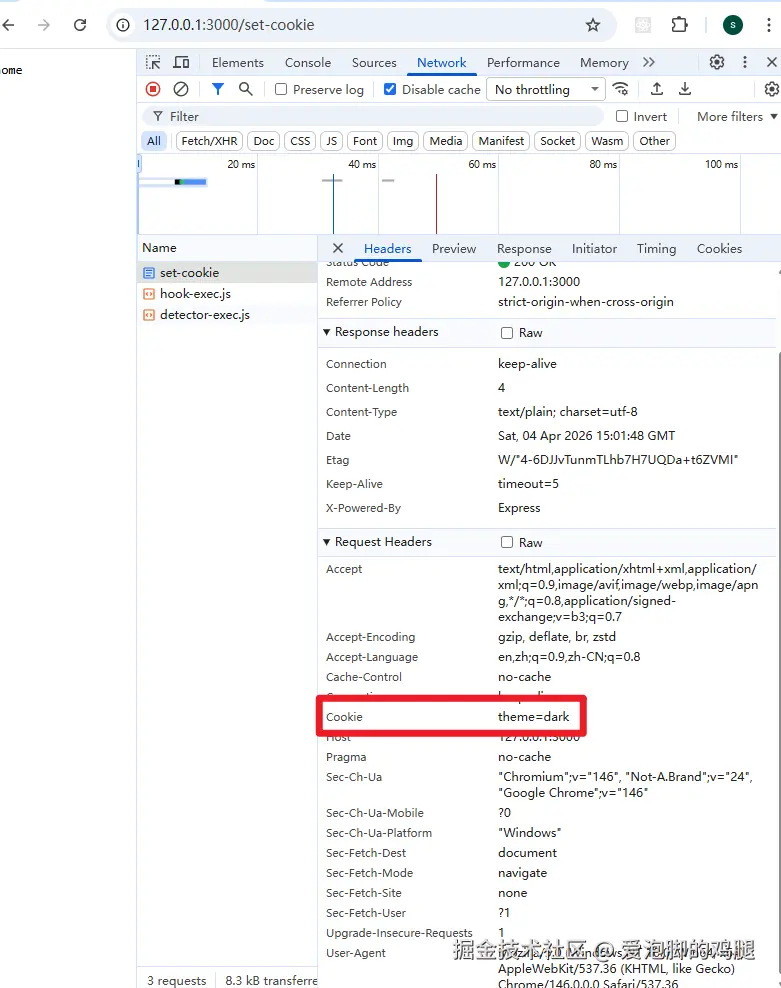Viewport: 781px width, 988px height.
Task: Bookmark this page with the star icon
Action: [x=593, y=25]
